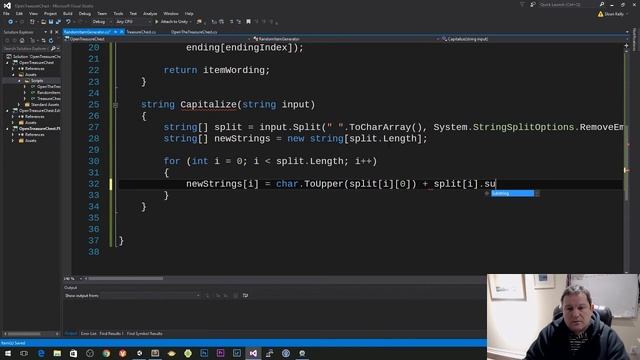This screenshot has width=640, height=360.
Task: Expand References under first OpenTreasureChest project
Action: tap(13, 69)
